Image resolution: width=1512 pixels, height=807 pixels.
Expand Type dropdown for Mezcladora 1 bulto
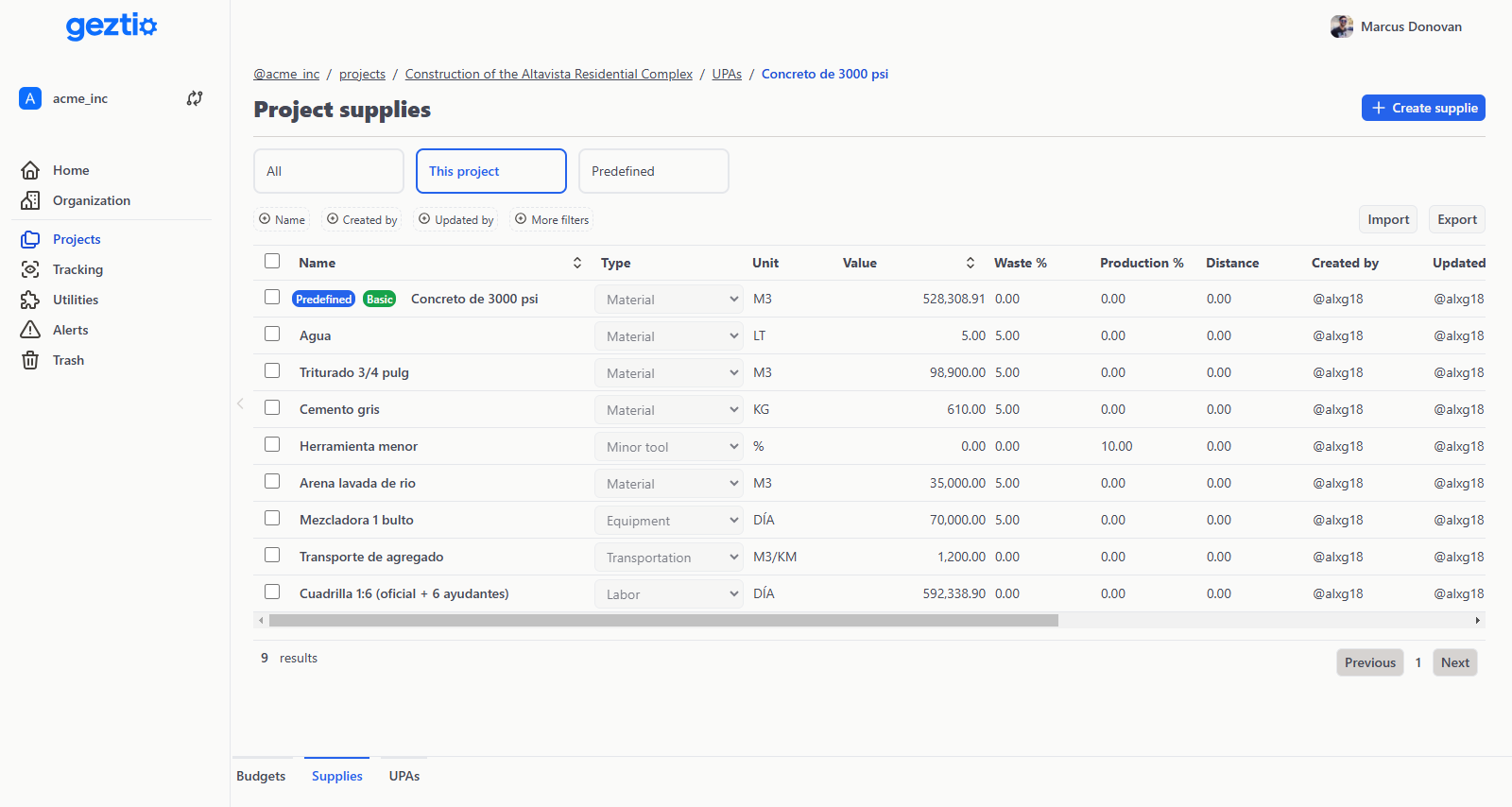pos(668,521)
